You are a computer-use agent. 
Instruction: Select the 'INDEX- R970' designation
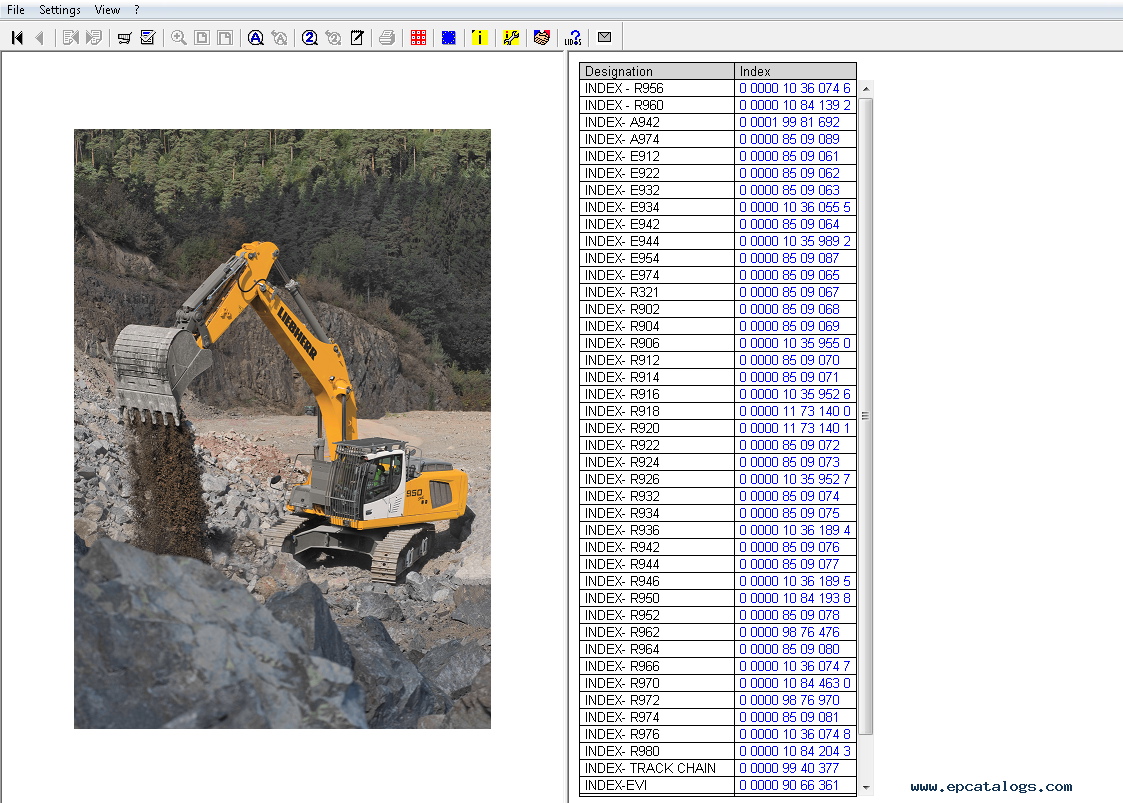pos(622,683)
